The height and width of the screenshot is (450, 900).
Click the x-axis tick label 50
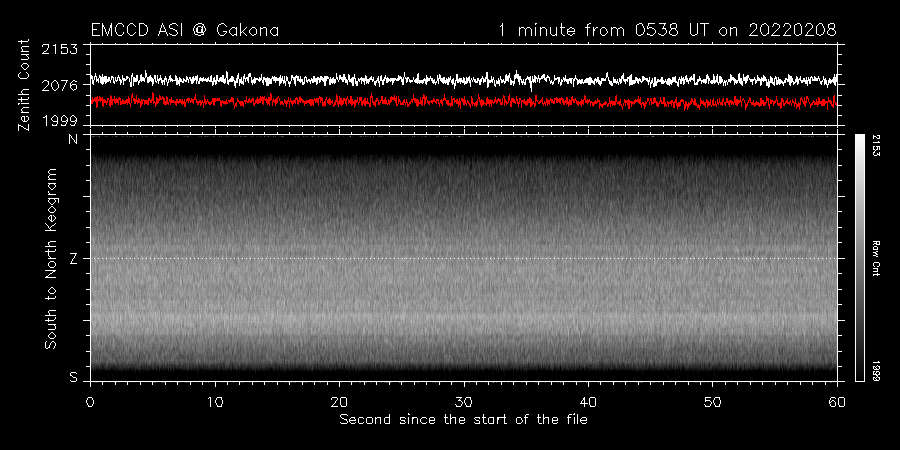(713, 402)
